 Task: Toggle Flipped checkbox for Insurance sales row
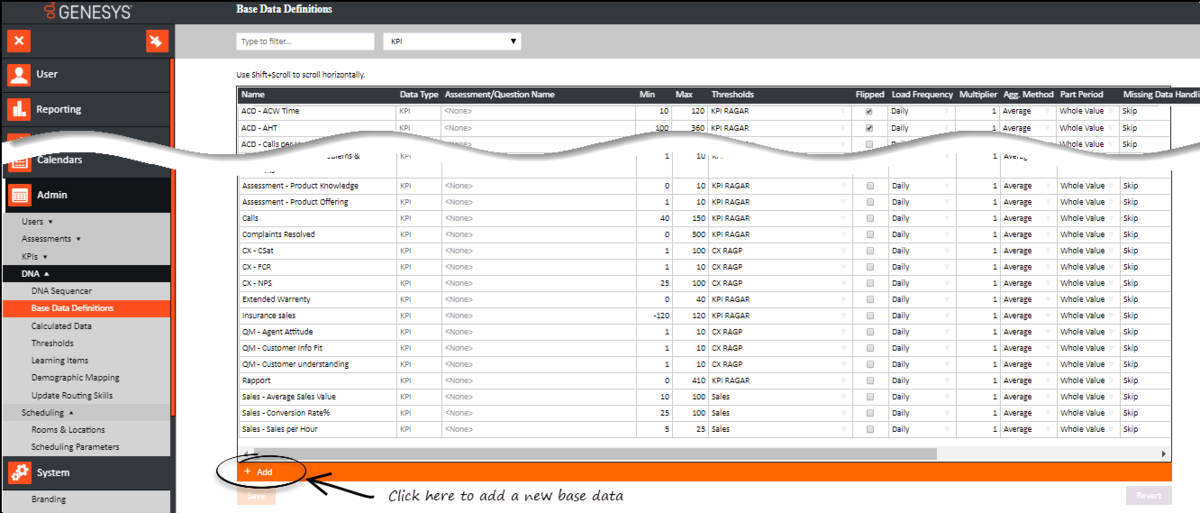(x=869, y=315)
